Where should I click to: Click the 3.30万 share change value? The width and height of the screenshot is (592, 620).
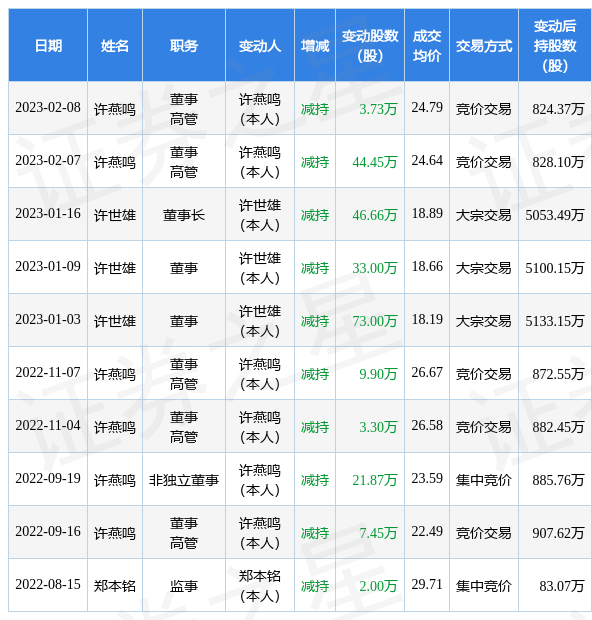click(x=378, y=427)
